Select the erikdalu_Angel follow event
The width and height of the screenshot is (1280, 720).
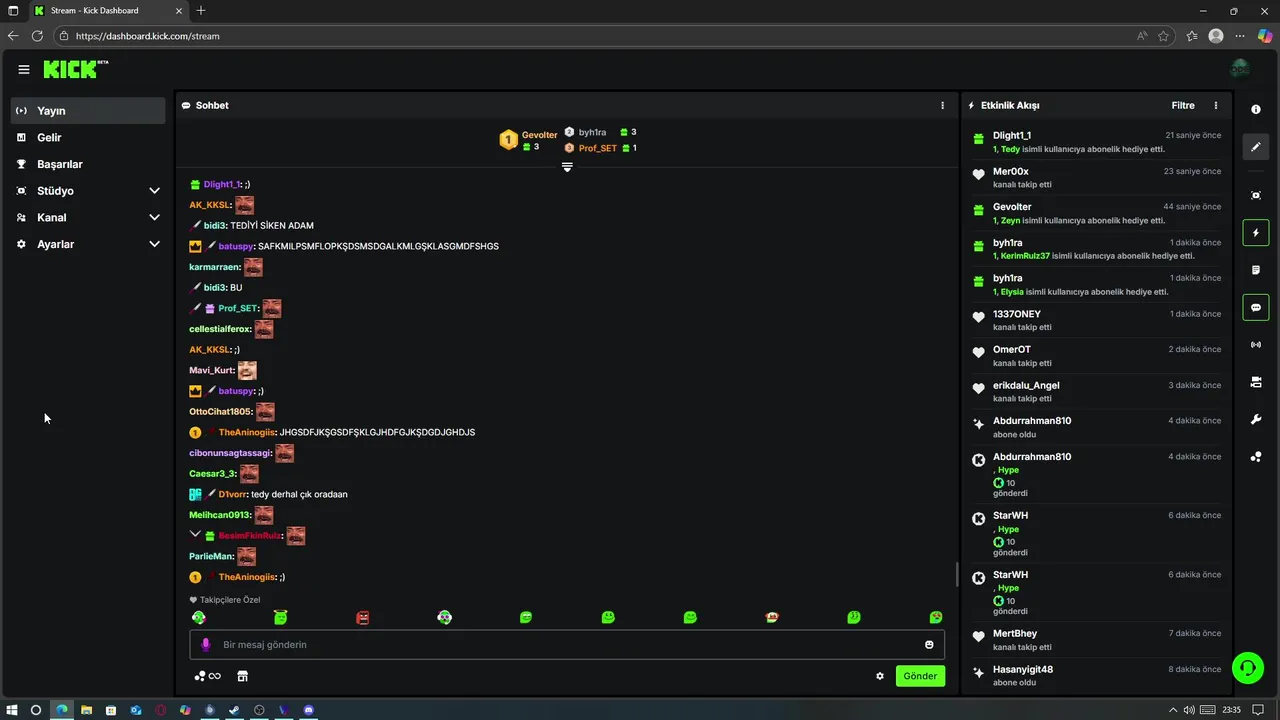coord(1096,391)
